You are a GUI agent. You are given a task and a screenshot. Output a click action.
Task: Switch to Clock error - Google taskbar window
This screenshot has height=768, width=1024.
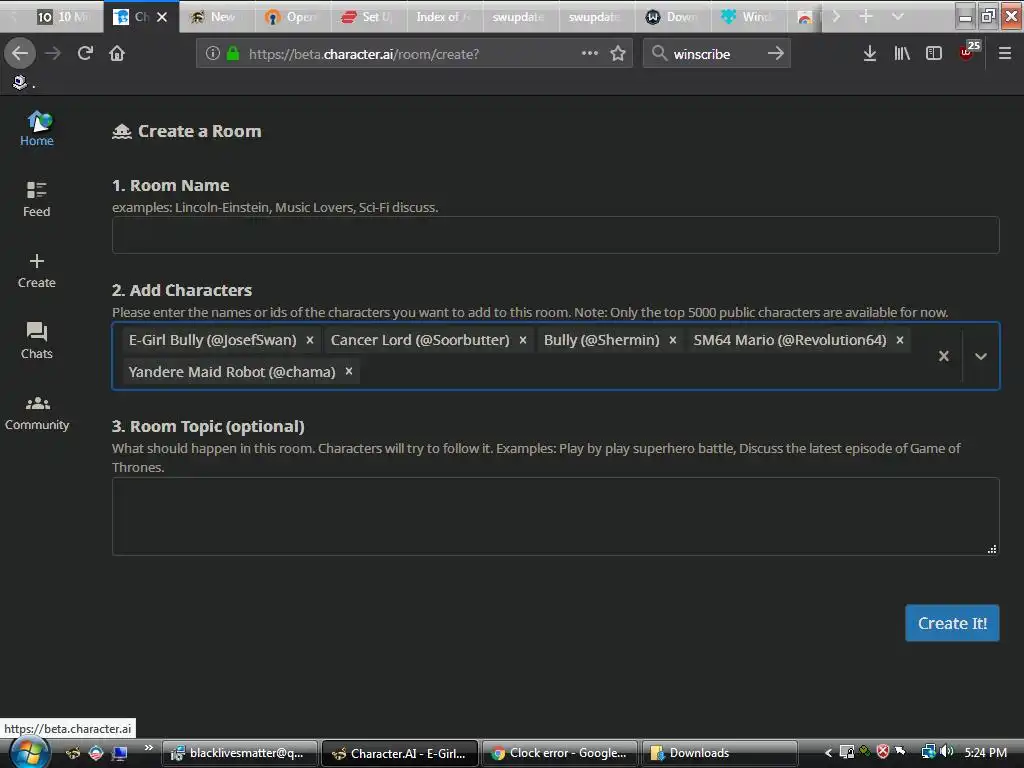click(560, 754)
